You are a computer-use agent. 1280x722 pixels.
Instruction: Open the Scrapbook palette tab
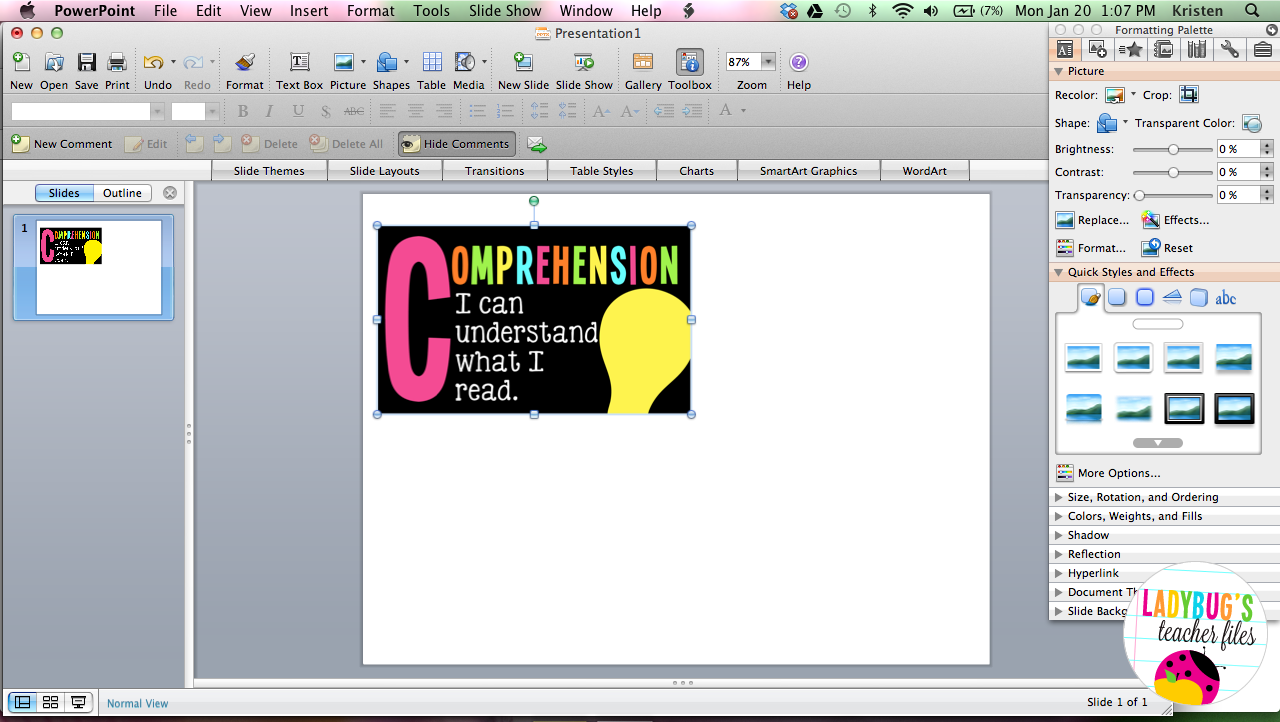pos(1164,49)
